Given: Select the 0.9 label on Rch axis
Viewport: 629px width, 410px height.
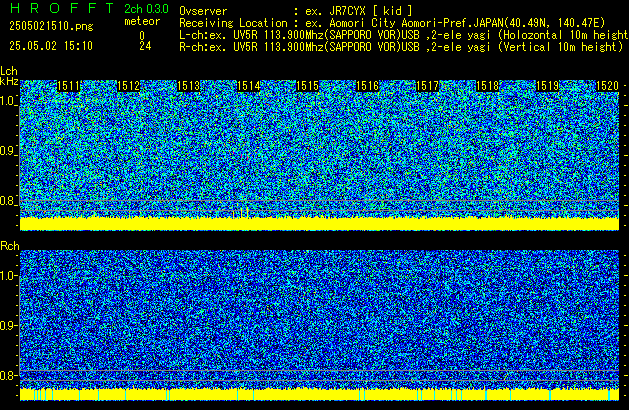Looking at the screenshot, I should 8,325.
